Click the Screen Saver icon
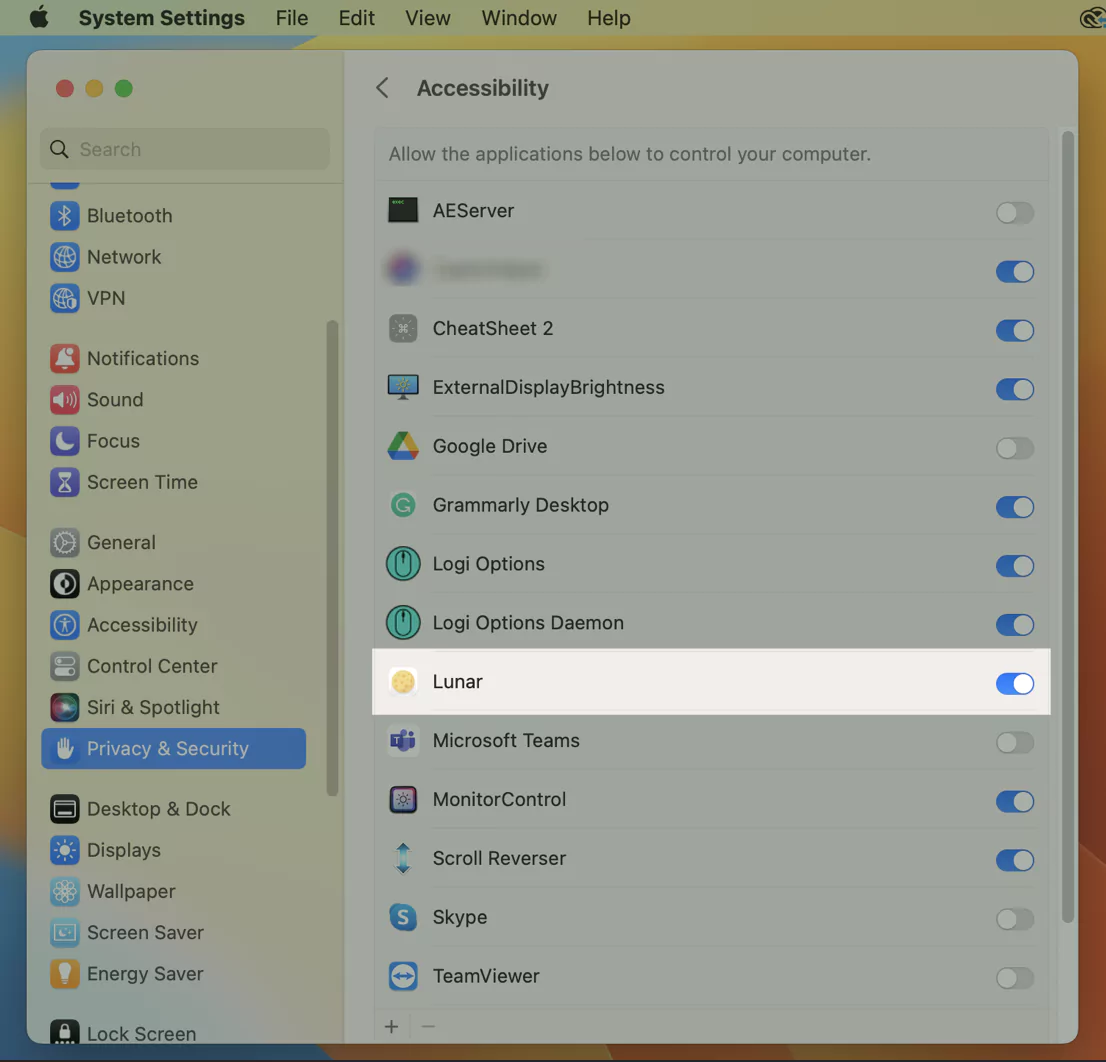This screenshot has width=1106, height=1062. [x=64, y=932]
